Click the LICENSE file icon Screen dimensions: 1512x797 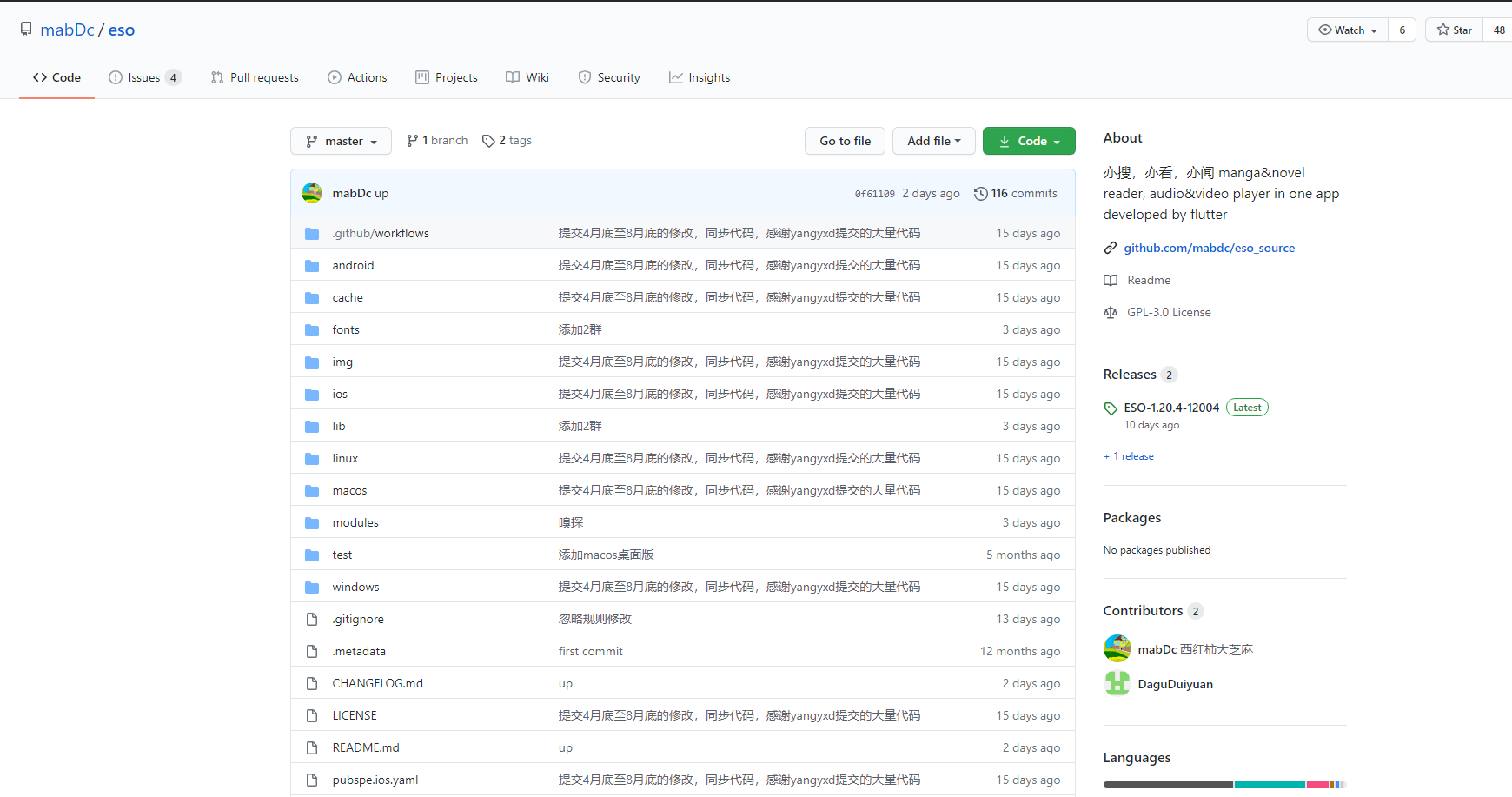(312, 715)
